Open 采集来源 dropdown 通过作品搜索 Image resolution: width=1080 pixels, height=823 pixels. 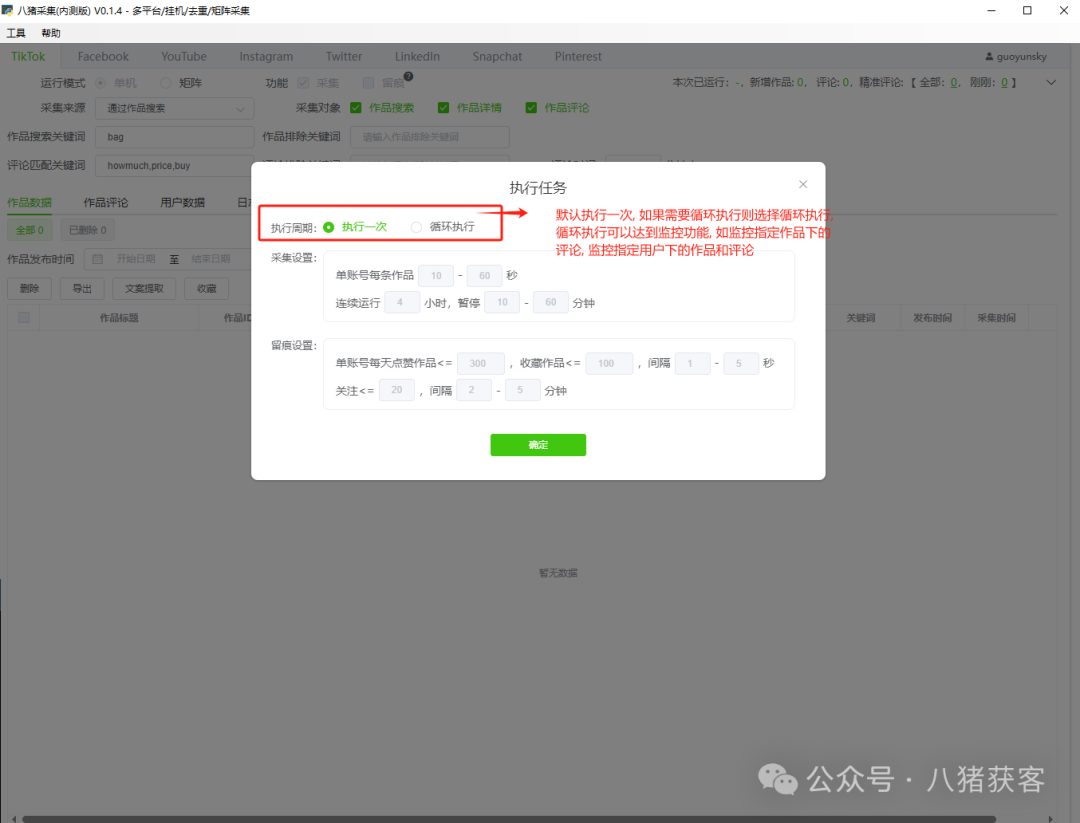175,108
